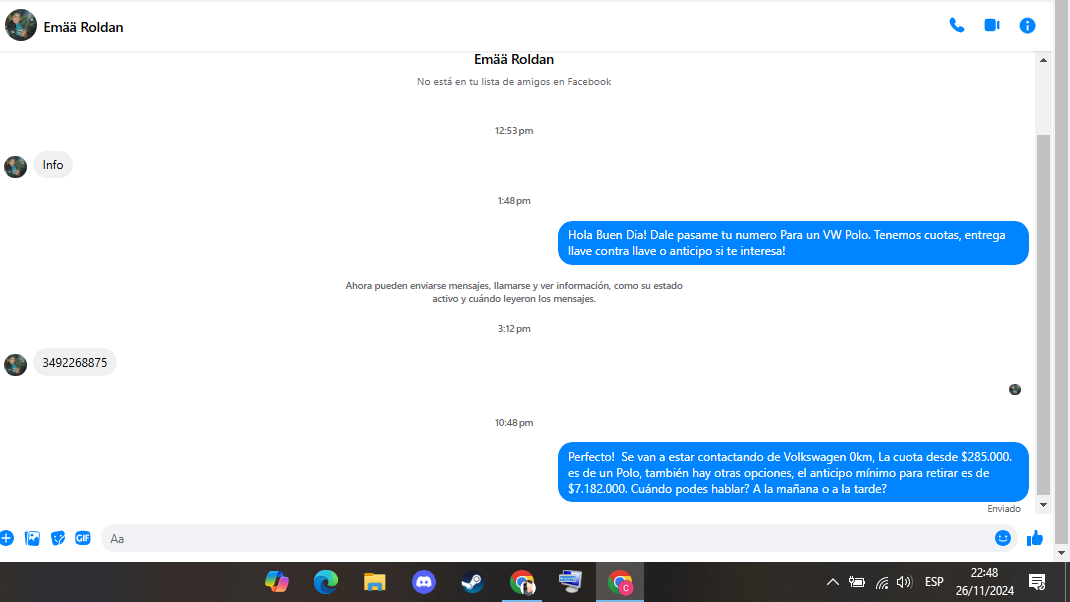This screenshot has height=602, width=1070.
Task: Attach a photo or file
Action: 32,538
